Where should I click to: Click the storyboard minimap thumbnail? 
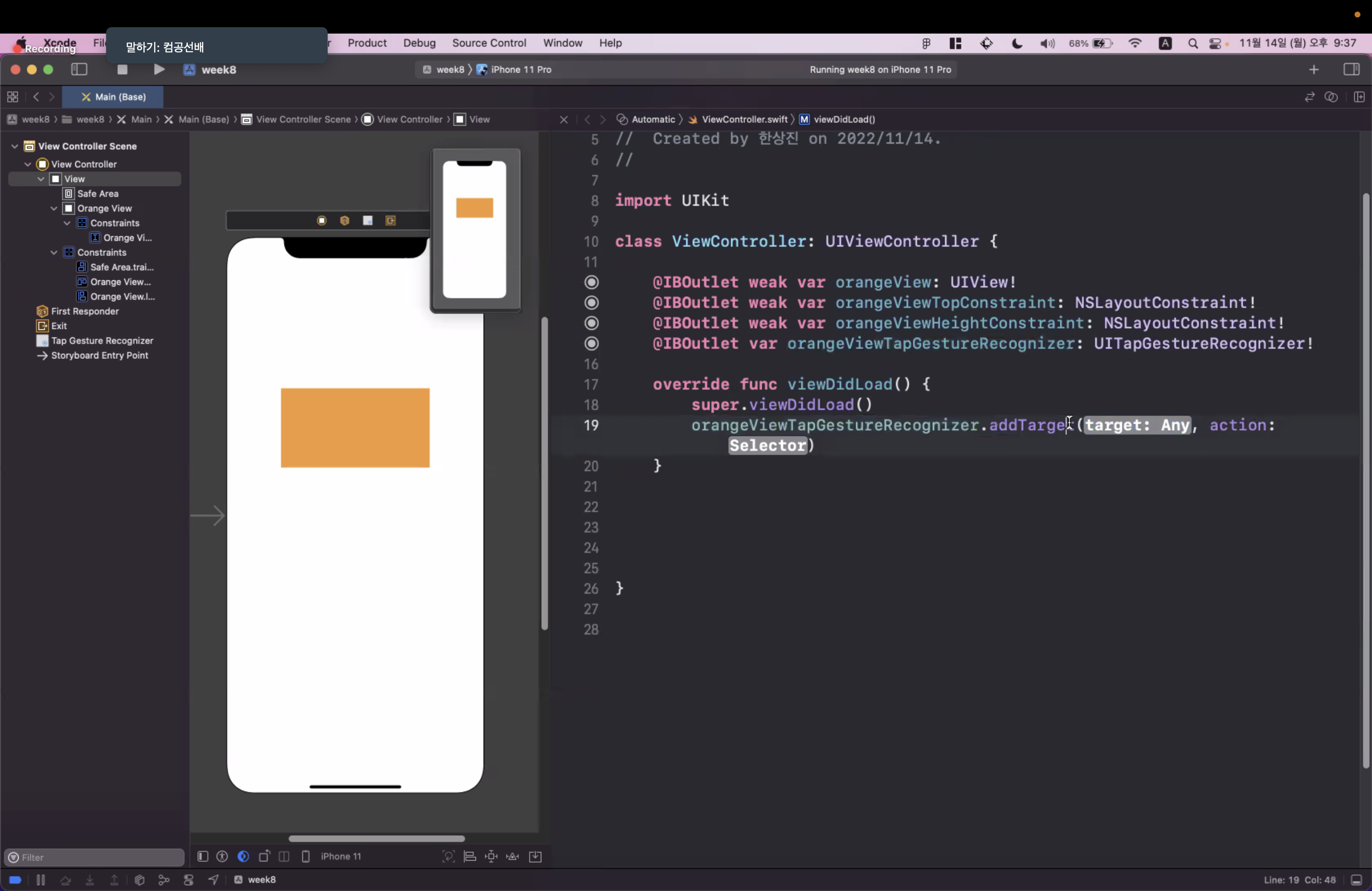pos(475,230)
